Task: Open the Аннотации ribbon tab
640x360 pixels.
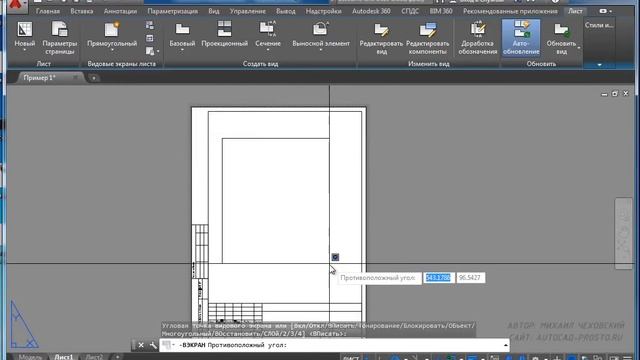Action: 120,11
